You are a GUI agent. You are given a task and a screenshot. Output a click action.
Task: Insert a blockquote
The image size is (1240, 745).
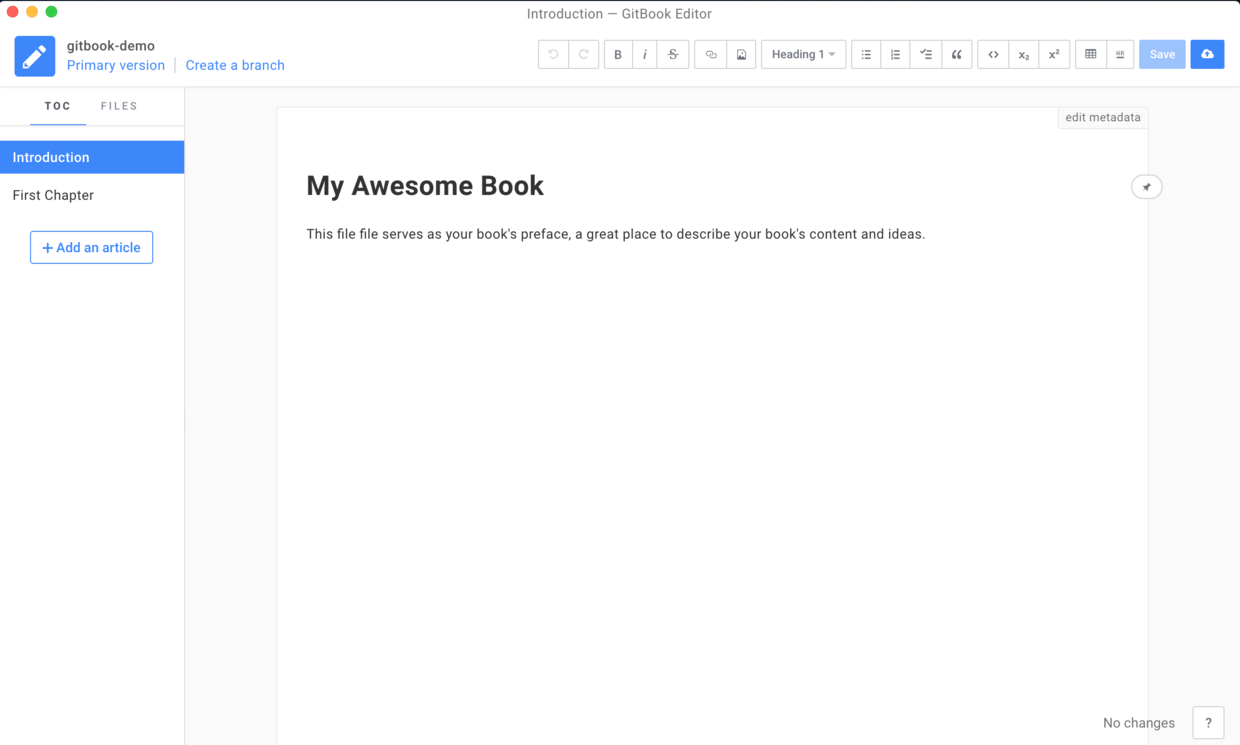[x=956, y=54]
